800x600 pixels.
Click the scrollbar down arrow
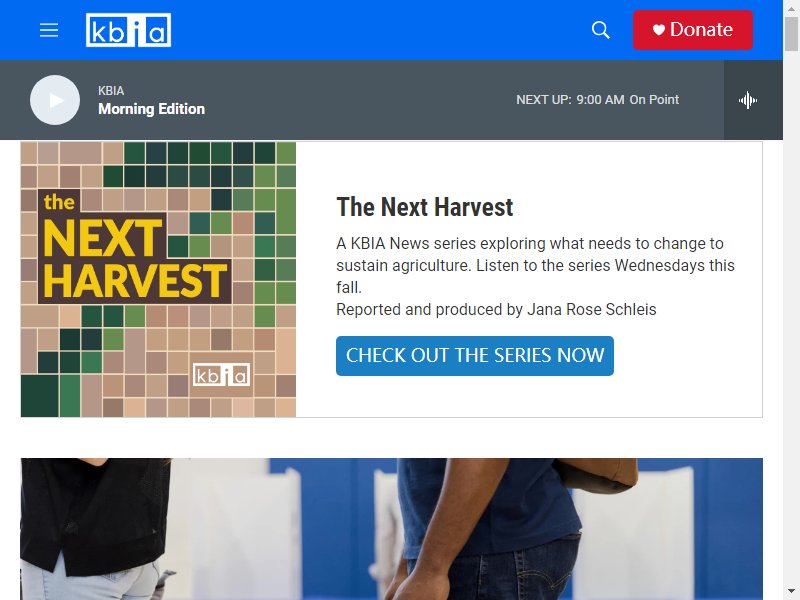pyautogui.click(x=791, y=591)
